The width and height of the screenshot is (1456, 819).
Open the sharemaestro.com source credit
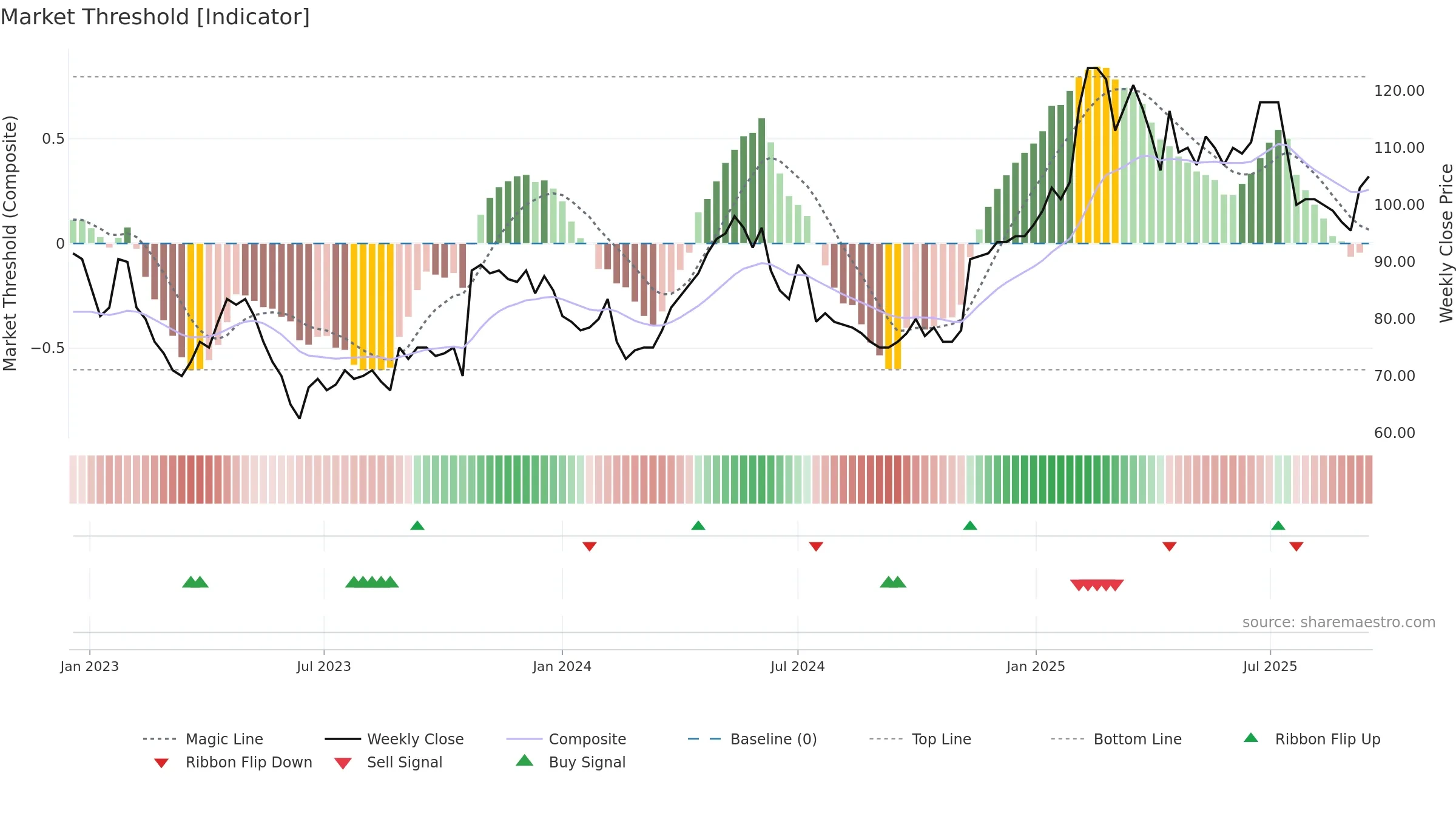coord(1339,622)
